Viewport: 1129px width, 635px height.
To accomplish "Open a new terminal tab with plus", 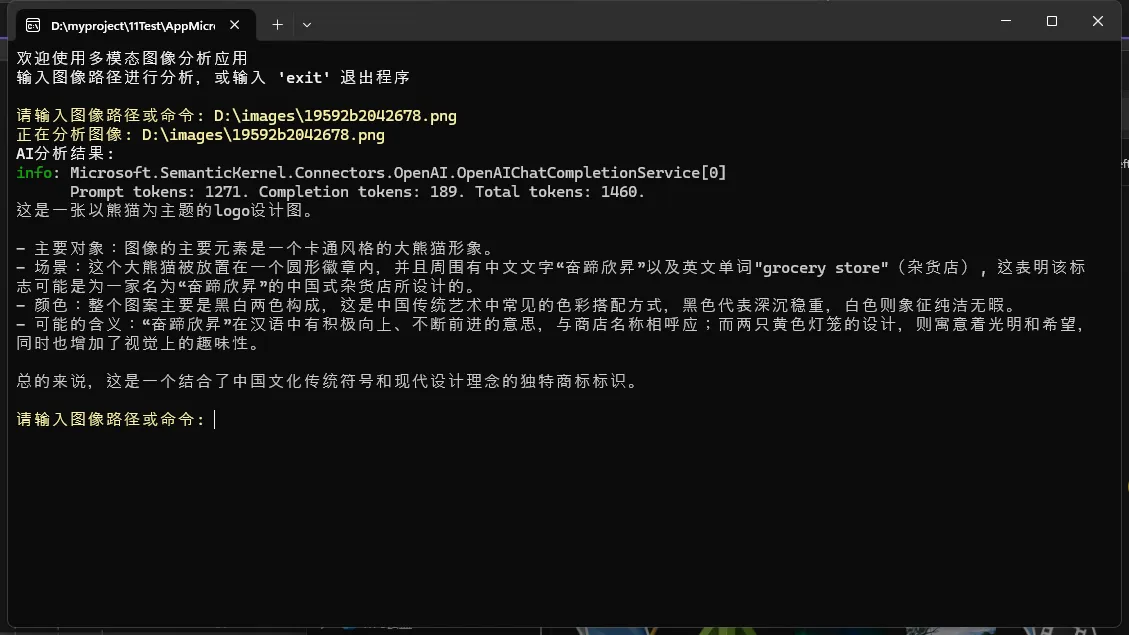I will tap(277, 24).
